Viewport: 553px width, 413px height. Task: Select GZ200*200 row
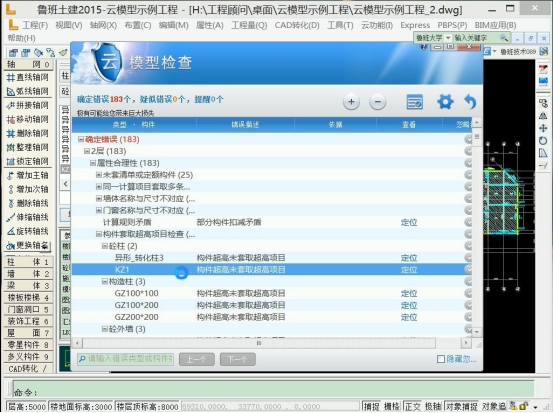tap(271, 317)
